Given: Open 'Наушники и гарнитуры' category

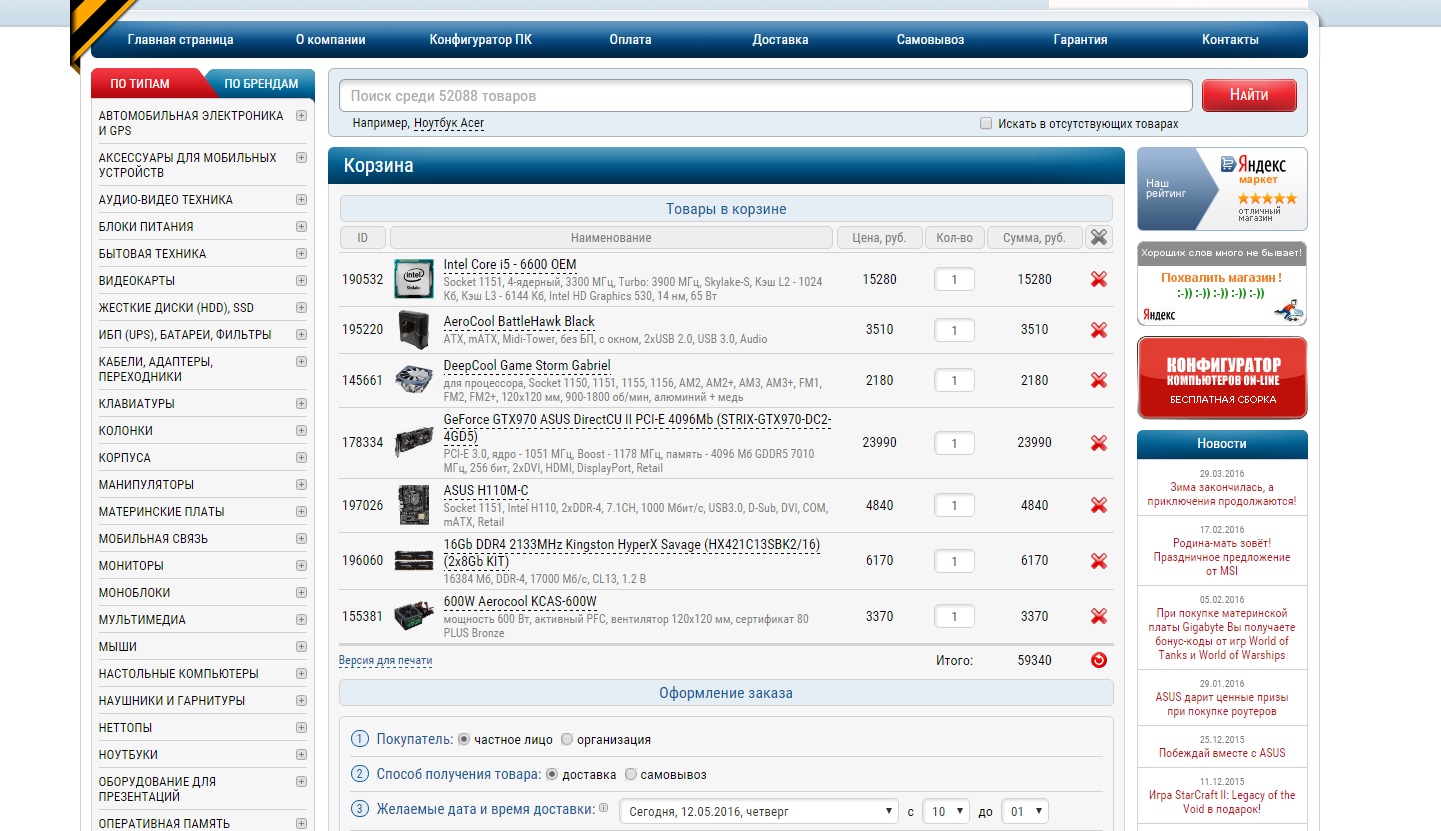Looking at the screenshot, I should [171, 701].
